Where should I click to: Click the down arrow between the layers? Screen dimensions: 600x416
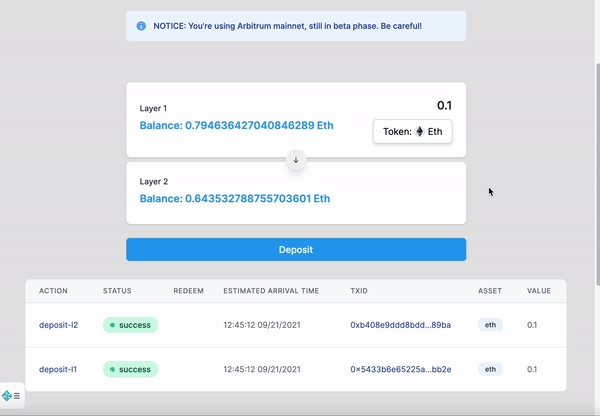point(296,160)
